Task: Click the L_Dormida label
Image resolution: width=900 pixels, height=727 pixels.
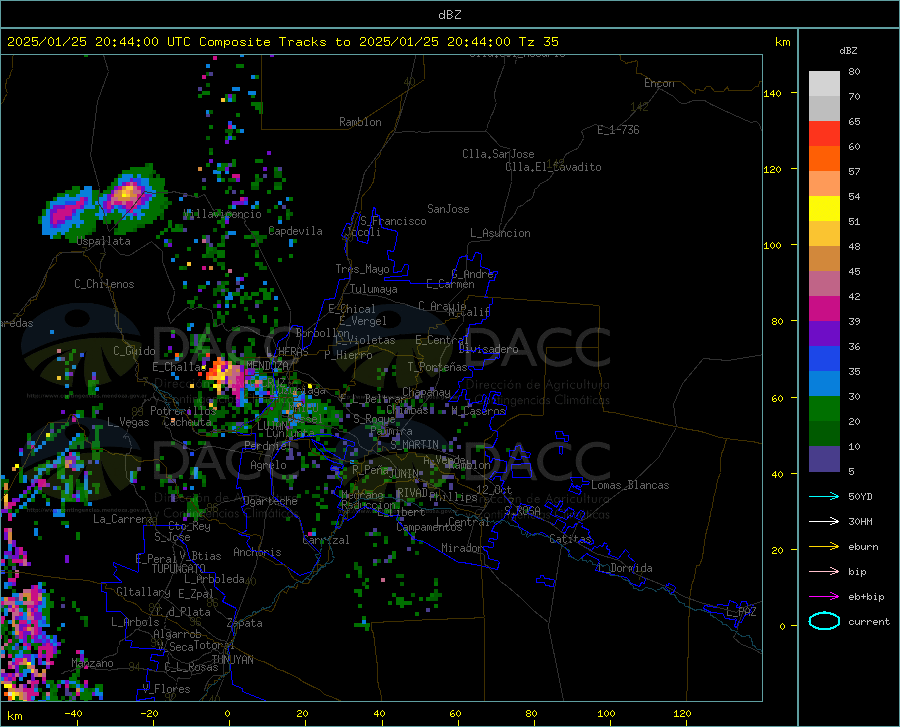Action: (x=625, y=568)
